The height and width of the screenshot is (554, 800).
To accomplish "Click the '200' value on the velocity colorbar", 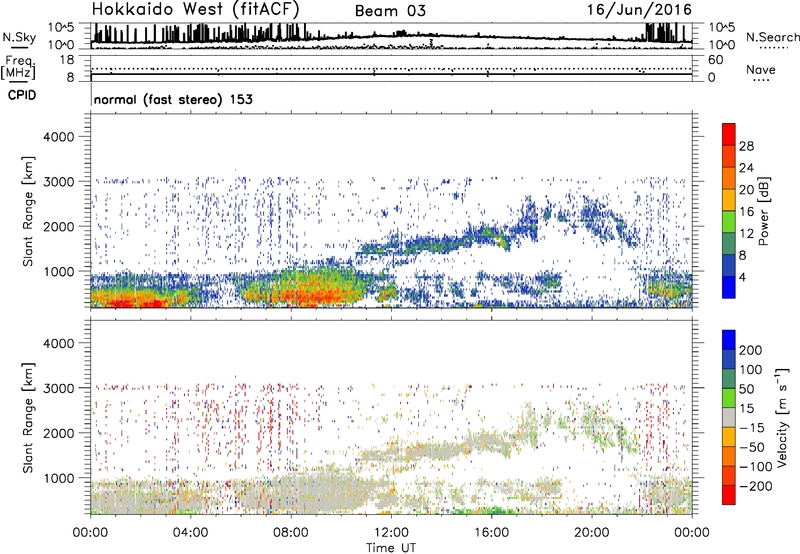I will [x=751, y=350].
